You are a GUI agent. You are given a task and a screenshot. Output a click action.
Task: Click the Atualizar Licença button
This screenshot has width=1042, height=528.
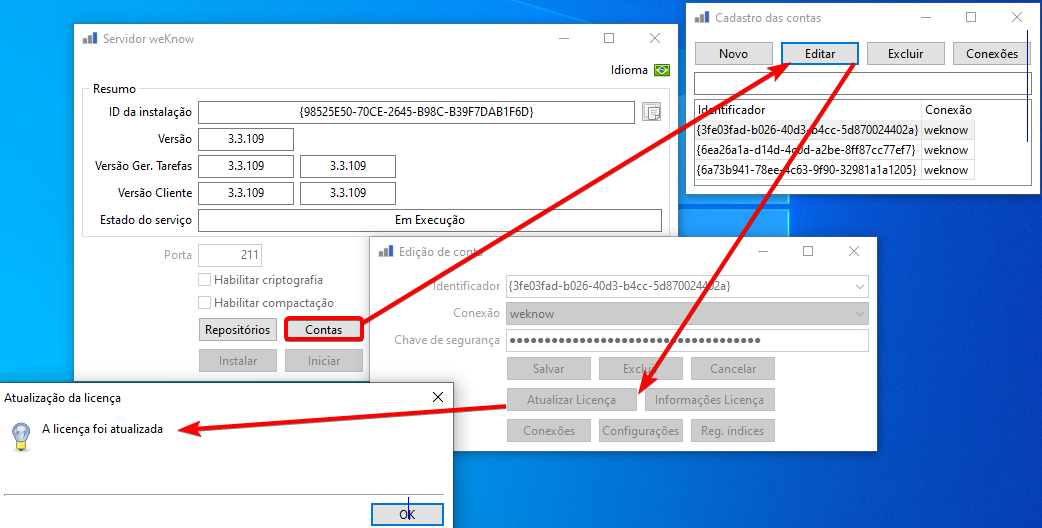pyautogui.click(x=572, y=400)
